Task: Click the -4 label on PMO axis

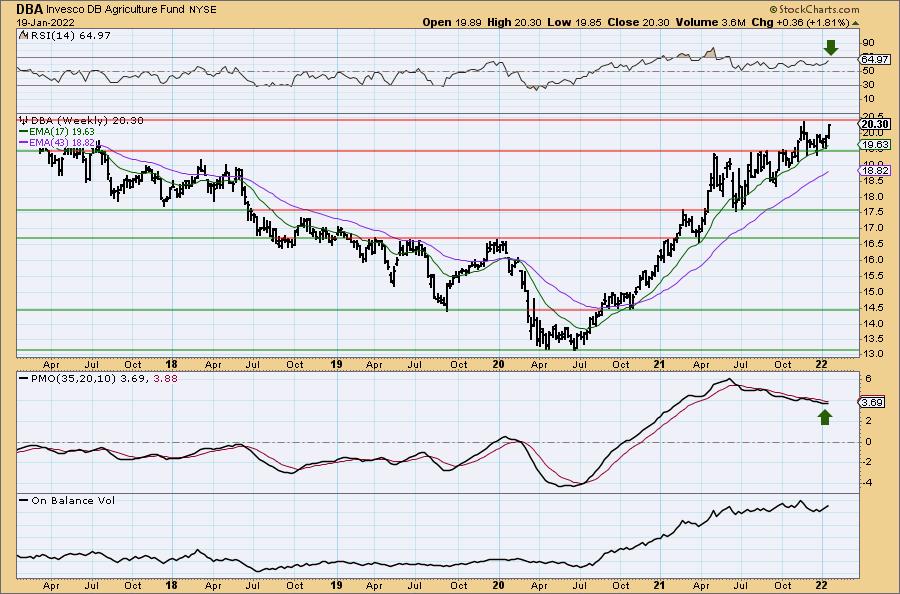Action: click(x=867, y=483)
